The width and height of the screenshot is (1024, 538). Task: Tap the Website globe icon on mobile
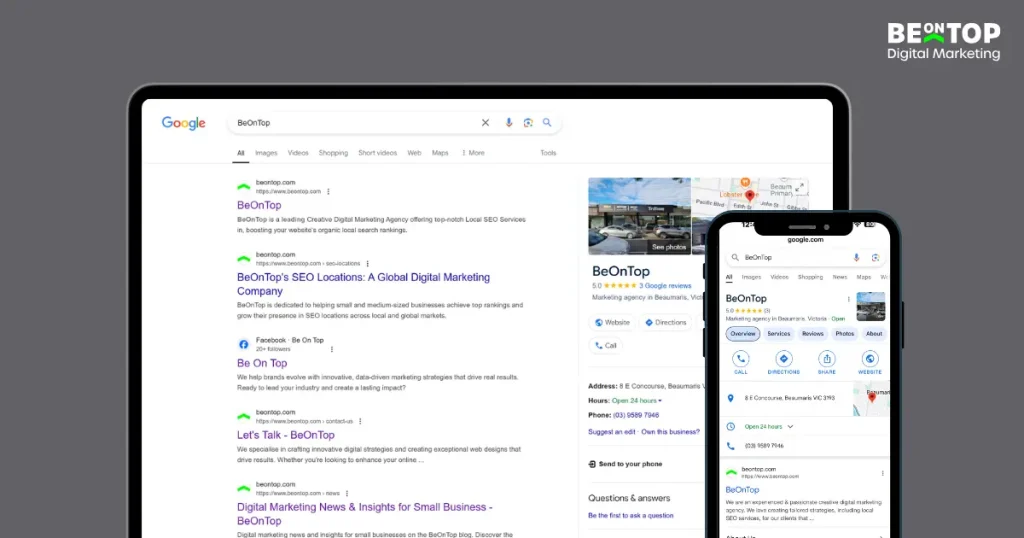870,359
